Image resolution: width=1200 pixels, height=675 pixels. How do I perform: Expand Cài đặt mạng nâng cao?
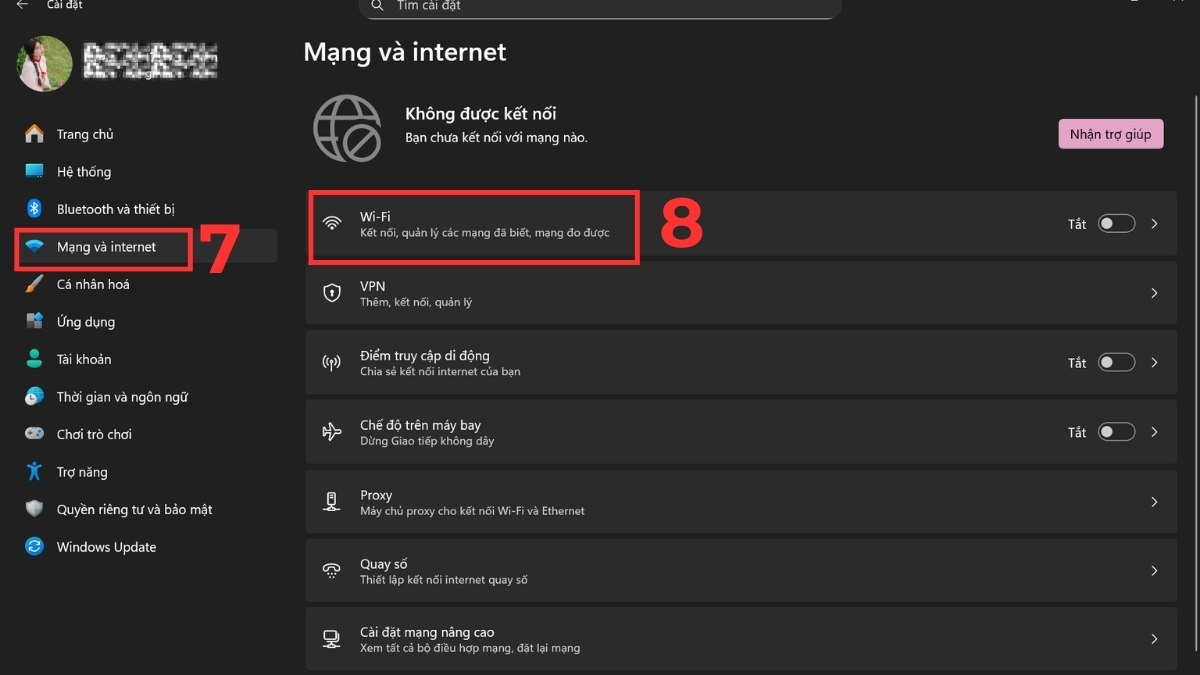[x=1153, y=639]
